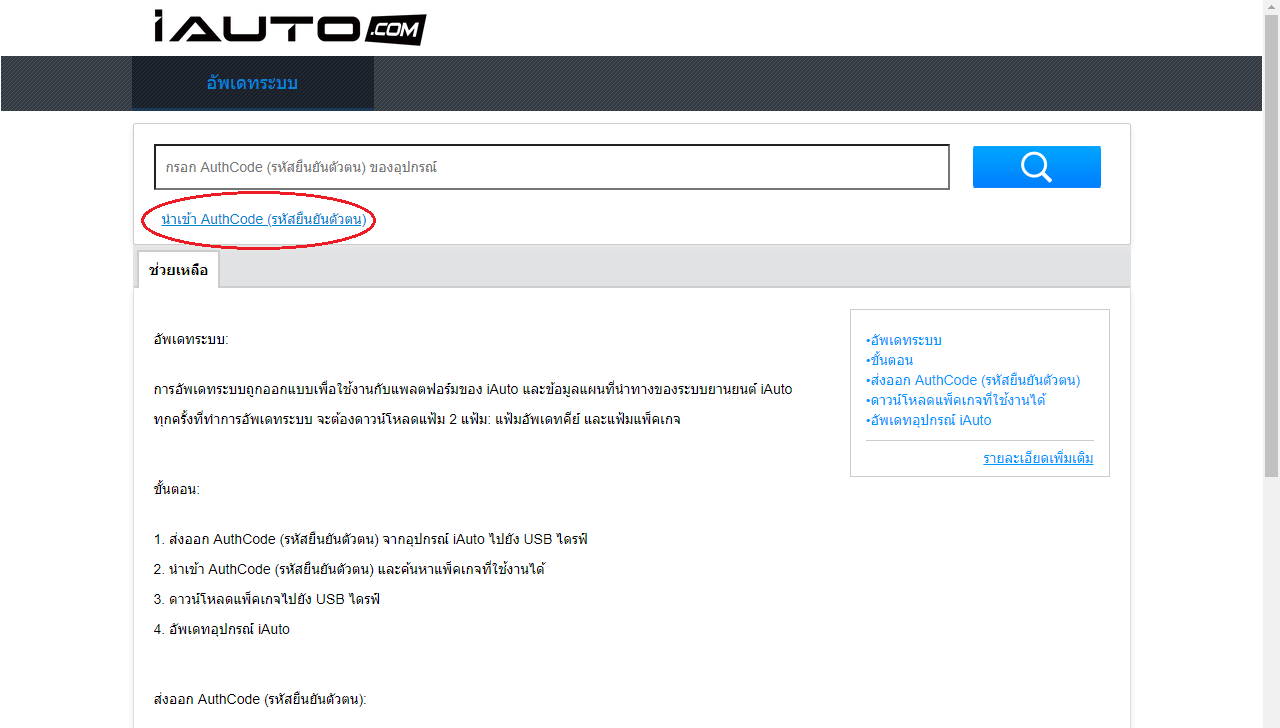The width and height of the screenshot is (1280, 728).
Task: Submit the AuthCode search with the magnifier button
Action: point(1036,166)
